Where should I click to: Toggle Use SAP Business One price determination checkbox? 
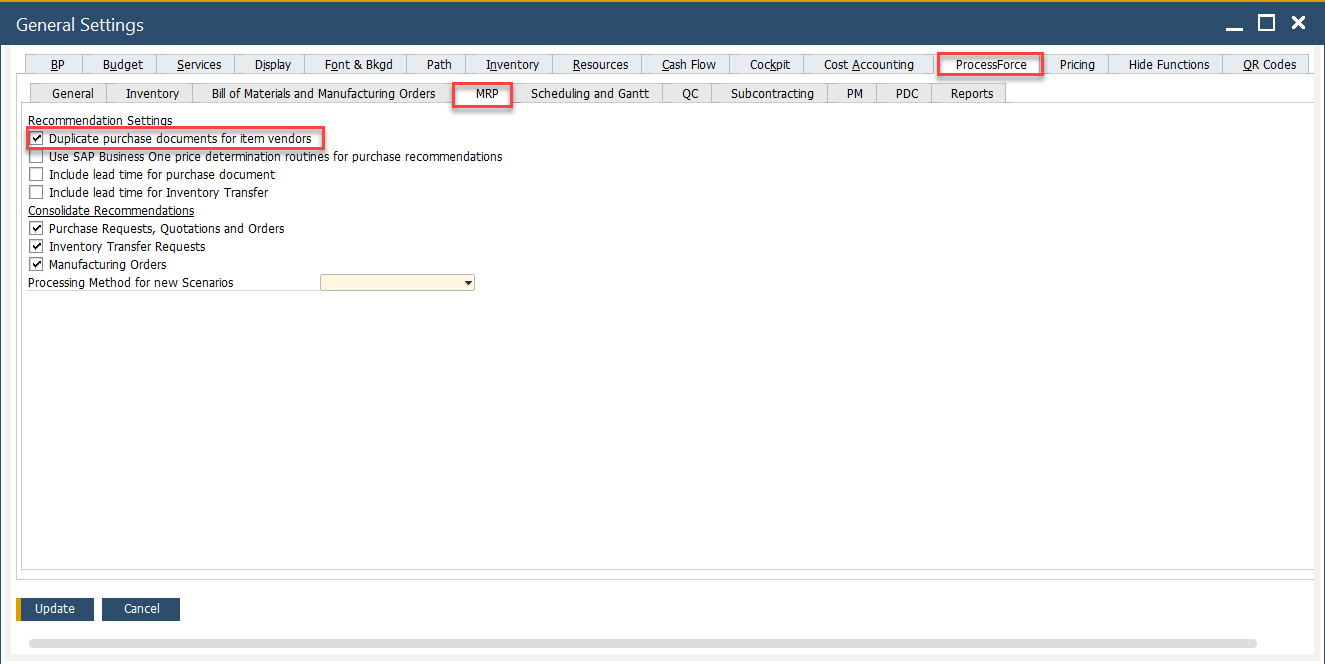[37, 157]
